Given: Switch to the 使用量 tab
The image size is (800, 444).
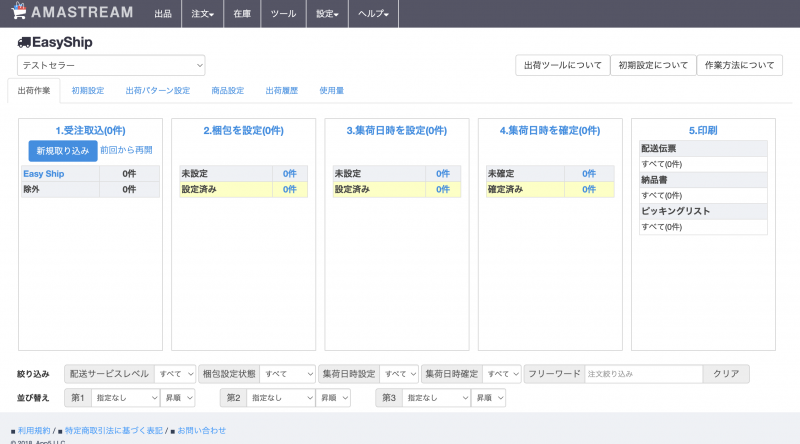Looking at the screenshot, I should (x=332, y=91).
